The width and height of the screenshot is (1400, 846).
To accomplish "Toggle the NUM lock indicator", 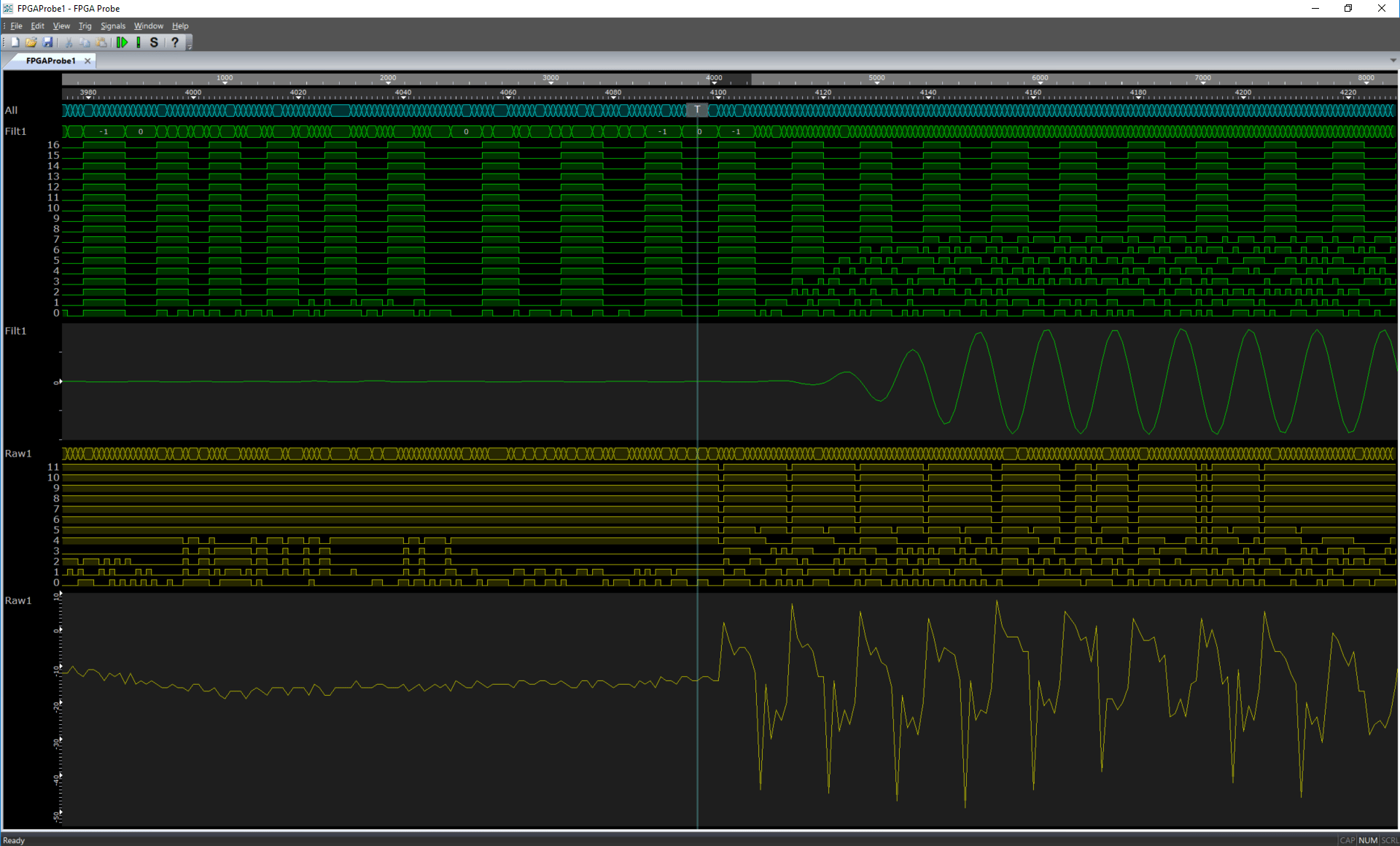I will click(1366, 840).
